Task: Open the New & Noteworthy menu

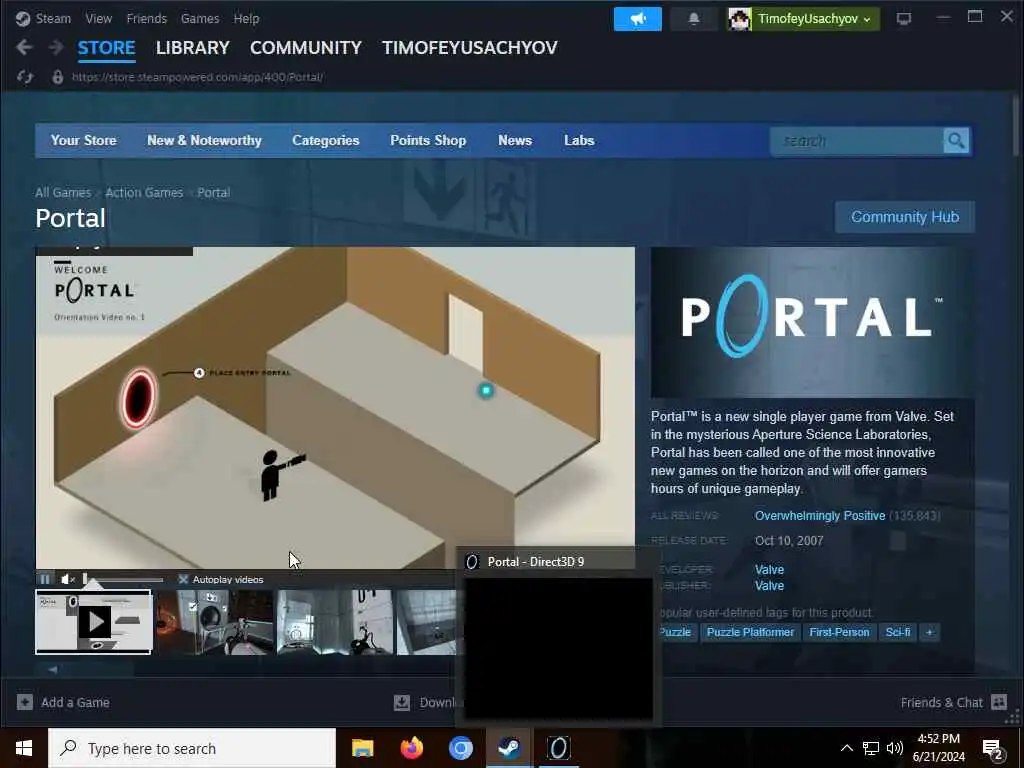Action: click(204, 140)
